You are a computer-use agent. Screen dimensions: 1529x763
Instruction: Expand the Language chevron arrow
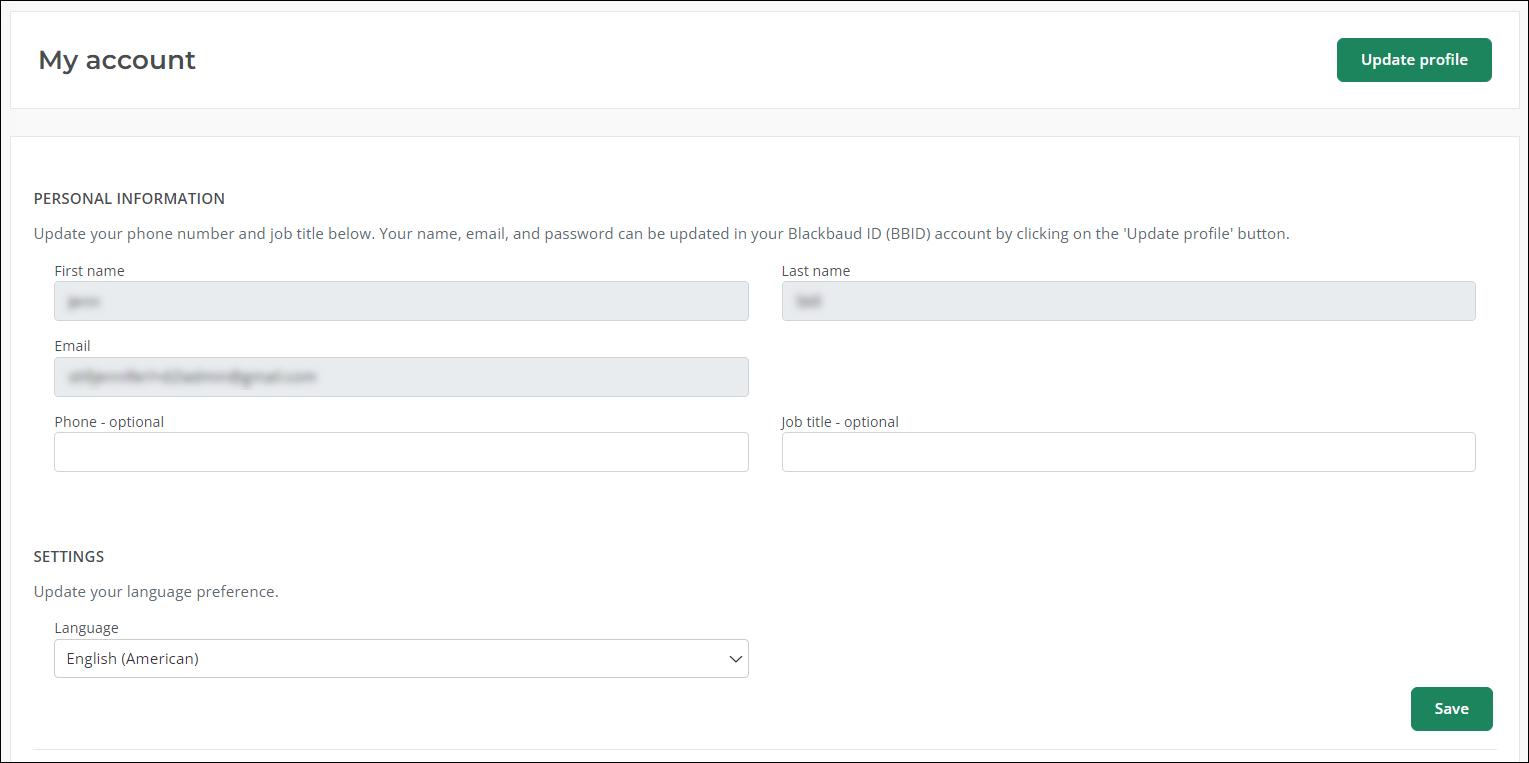tap(736, 659)
